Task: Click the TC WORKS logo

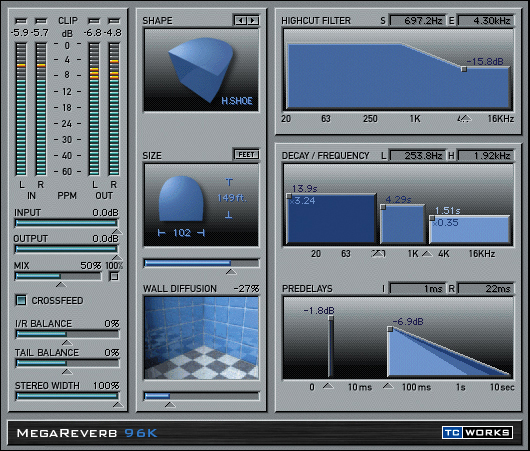Action: point(477,432)
